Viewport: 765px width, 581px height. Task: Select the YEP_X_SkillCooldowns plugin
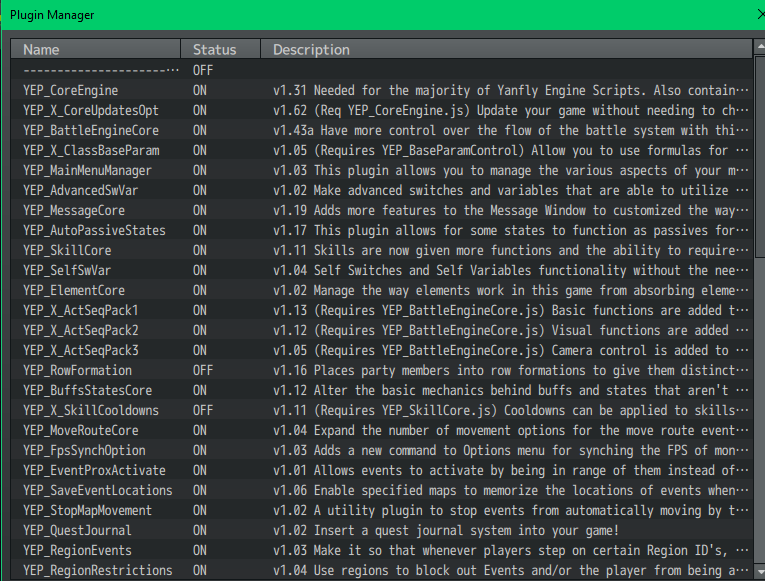pyautogui.click(x=382, y=410)
